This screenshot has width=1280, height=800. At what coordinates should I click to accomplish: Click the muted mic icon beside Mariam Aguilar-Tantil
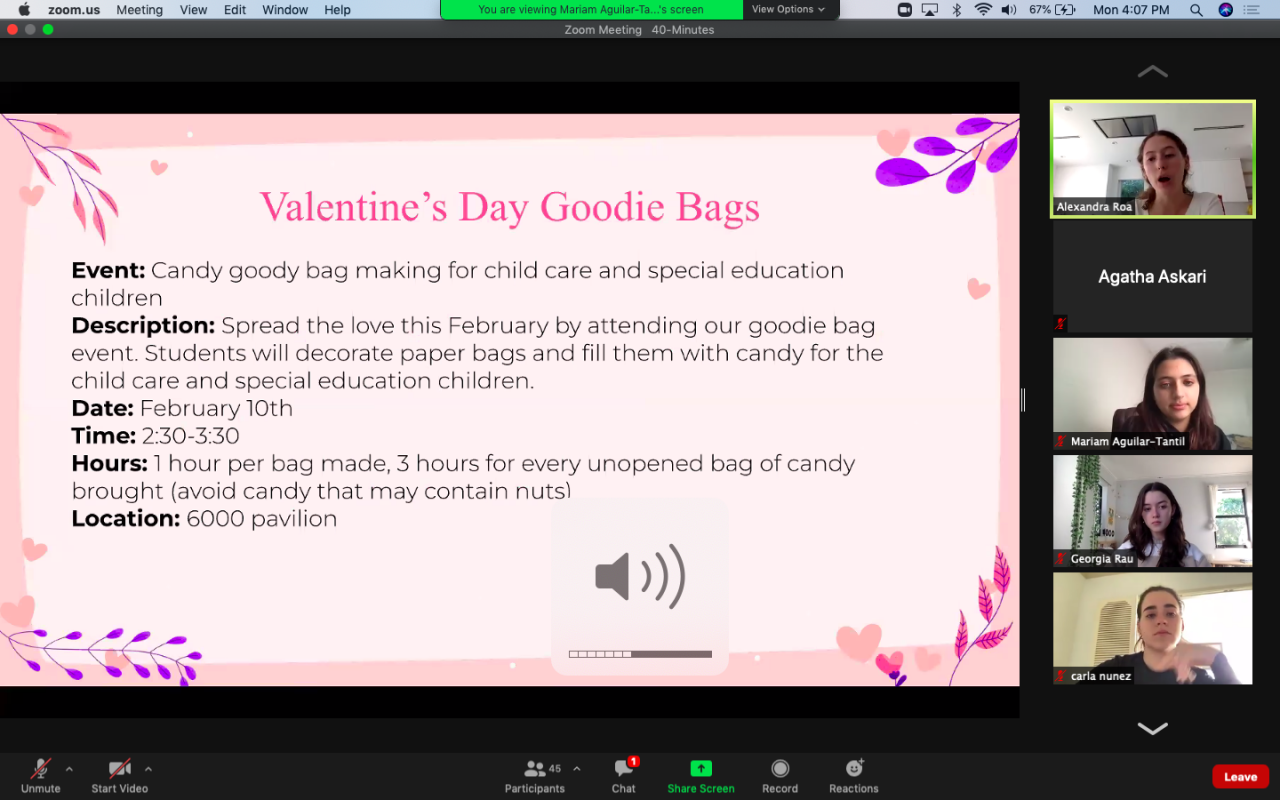(x=1061, y=441)
